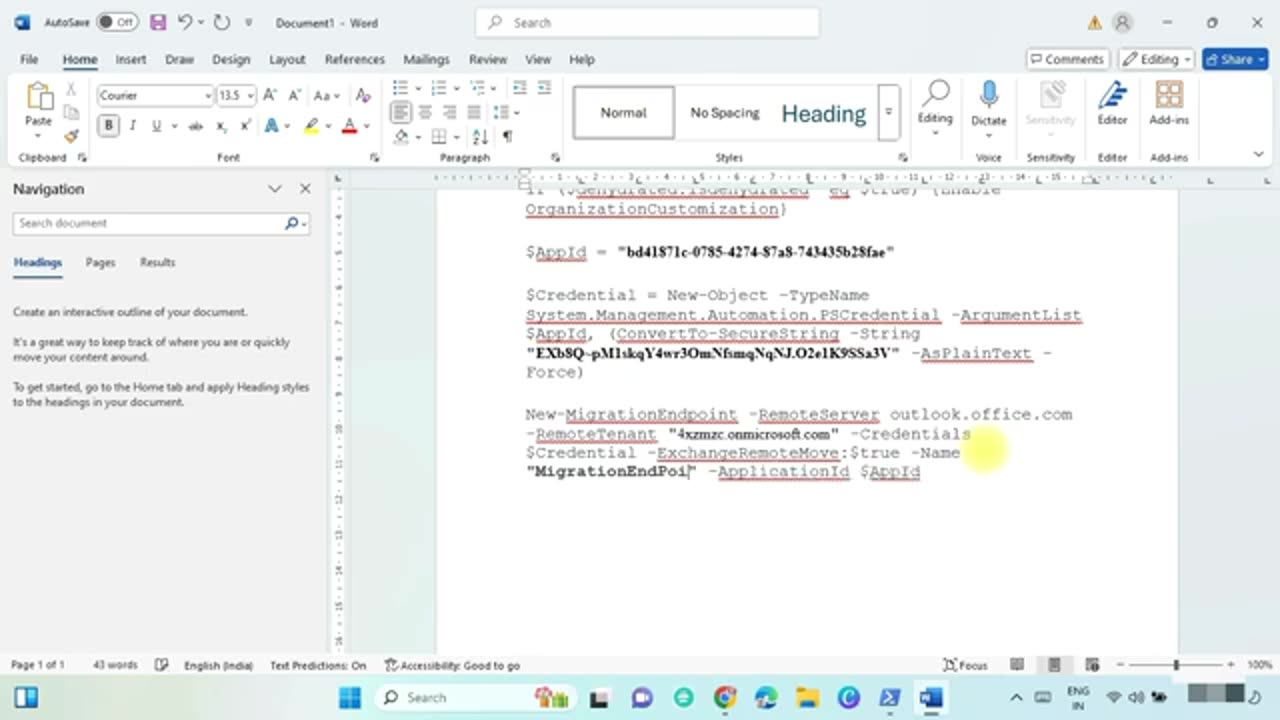The image size is (1280, 720).
Task: Click the Clear All Formatting icon
Action: click(x=364, y=95)
